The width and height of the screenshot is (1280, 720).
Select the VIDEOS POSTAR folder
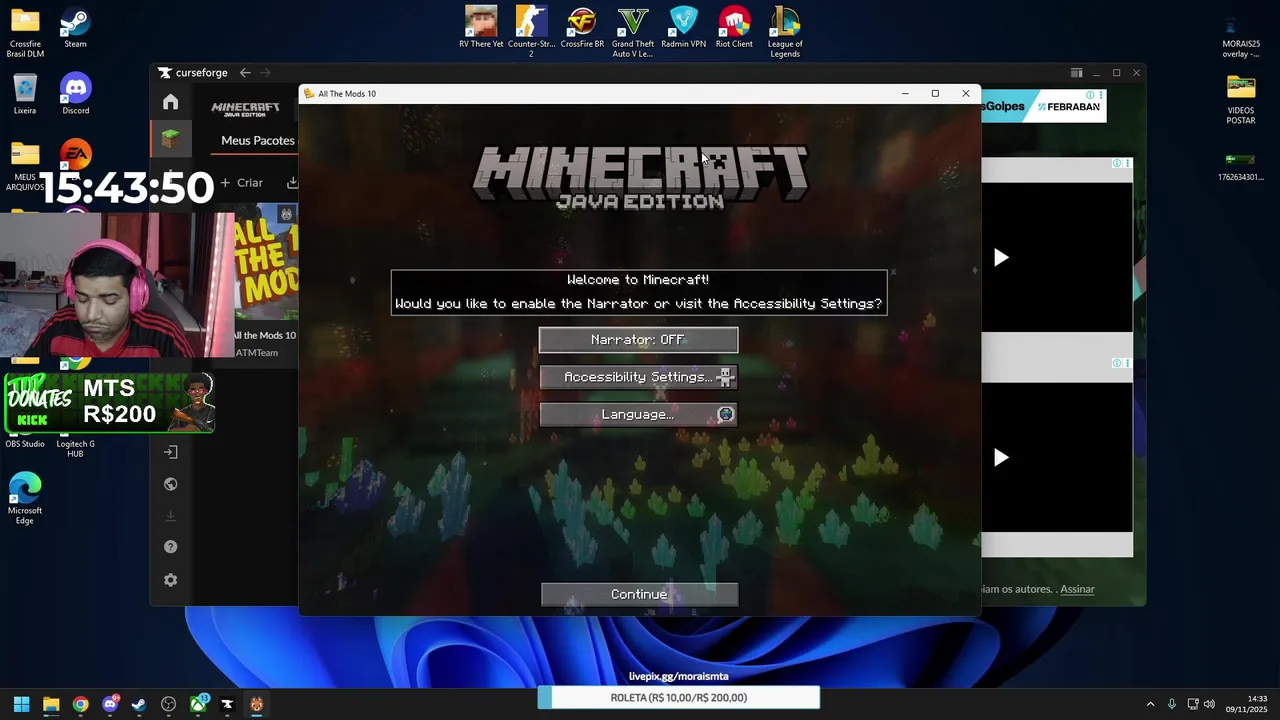(1241, 100)
